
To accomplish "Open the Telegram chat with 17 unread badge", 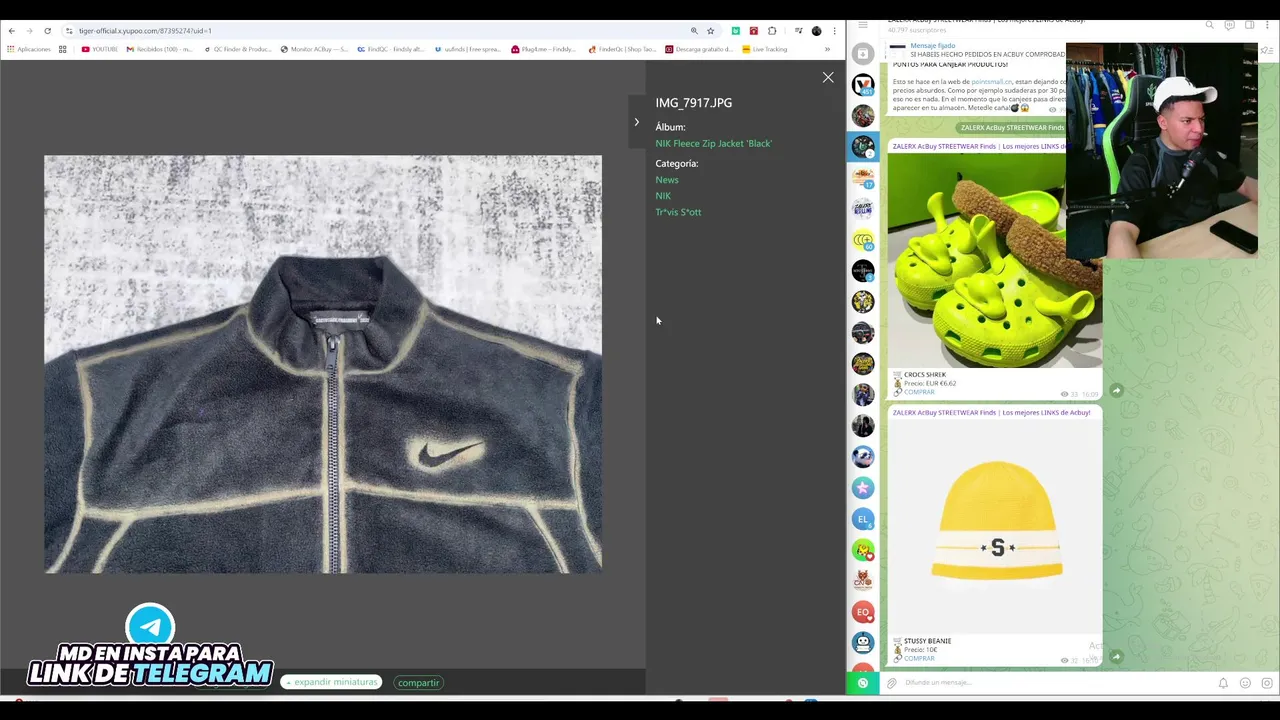I will pos(863,178).
